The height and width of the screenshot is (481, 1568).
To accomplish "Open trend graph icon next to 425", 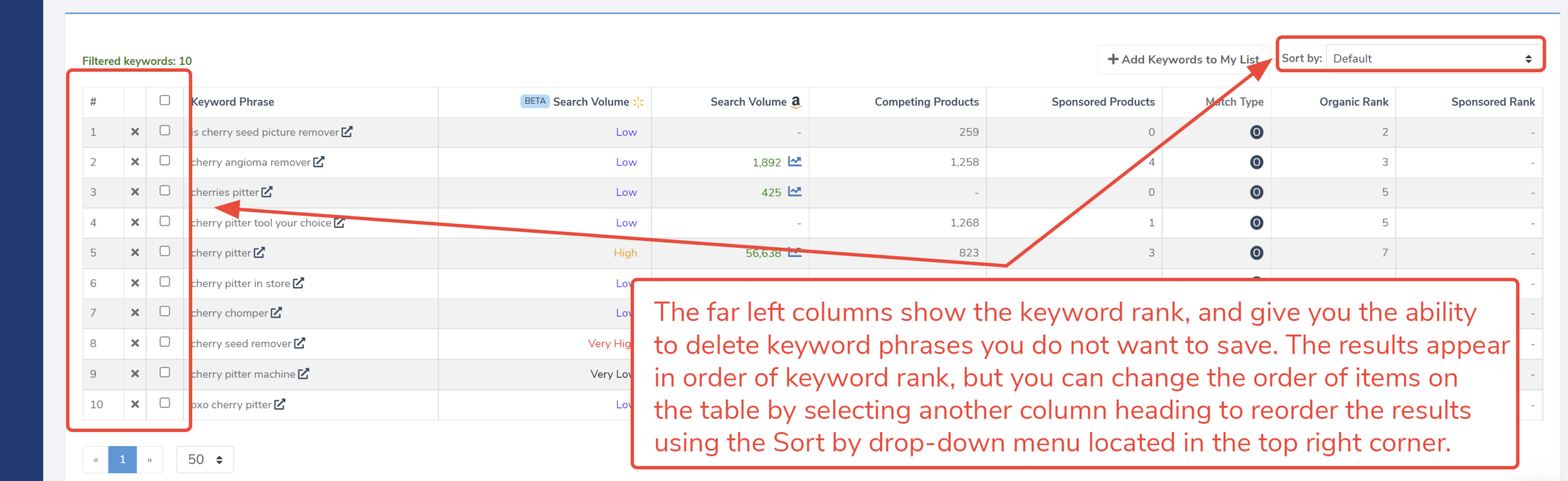I will pyautogui.click(x=794, y=192).
